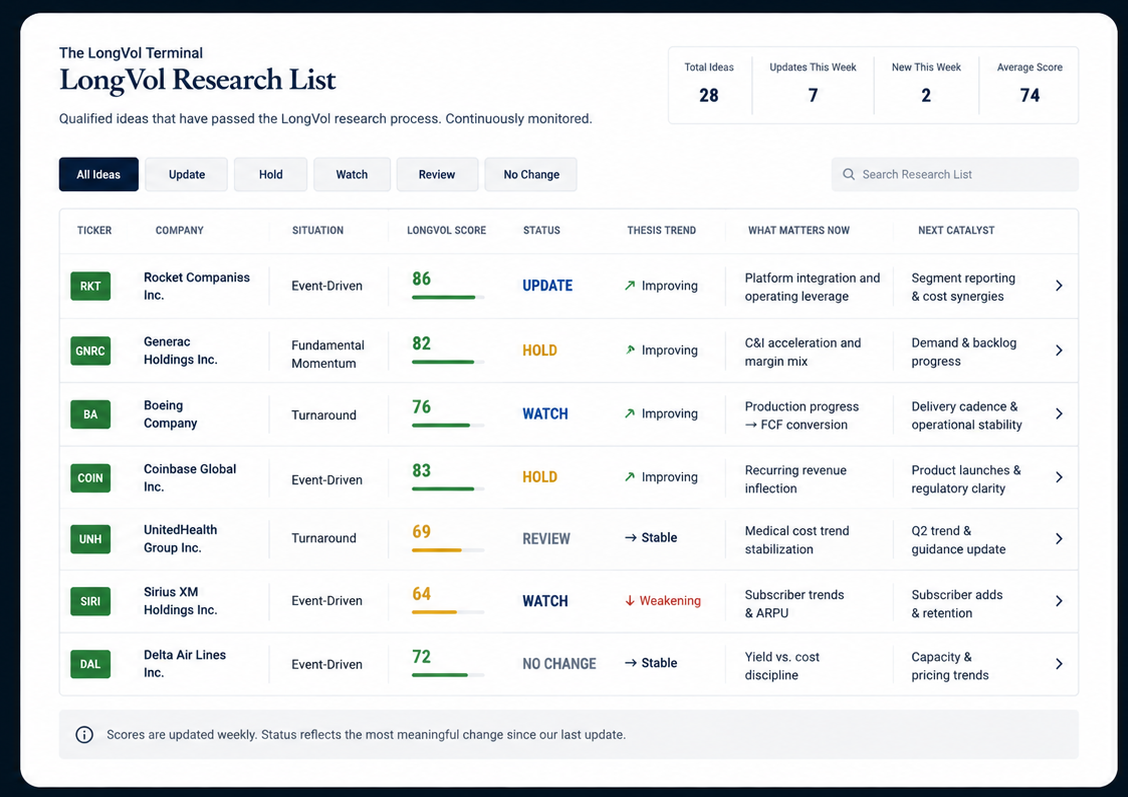The height and width of the screenshot is (797, 1128).
Task: Click the score 83 for Coinbase
Action: pyautogui.click(x=422, y=470)
